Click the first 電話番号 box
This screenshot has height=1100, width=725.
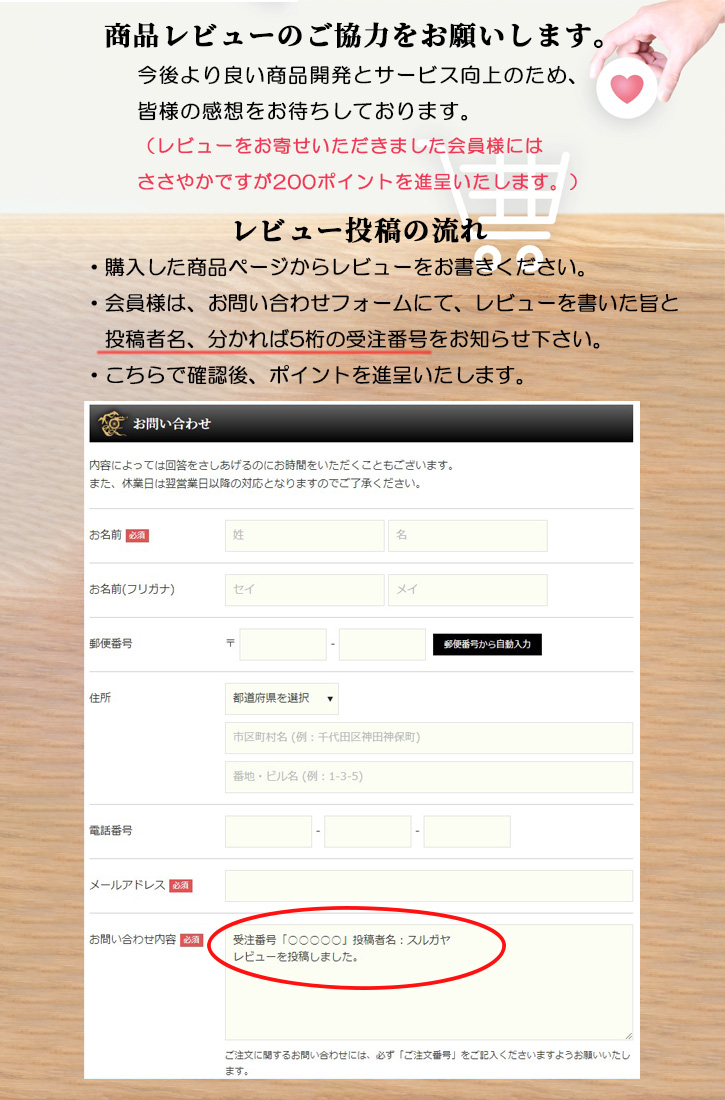coord(268,831)
